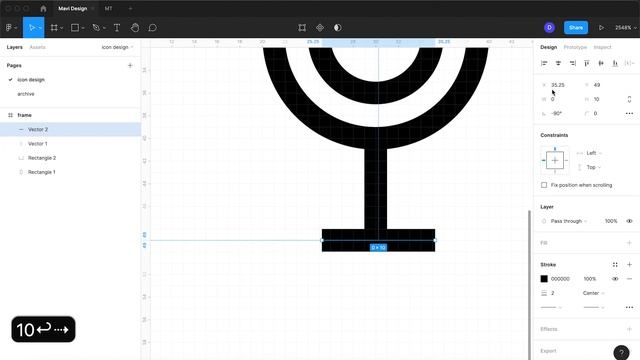The width and height of the screenshot is (640, 360).
Task: Click the Share button
Action: (576, 27)
